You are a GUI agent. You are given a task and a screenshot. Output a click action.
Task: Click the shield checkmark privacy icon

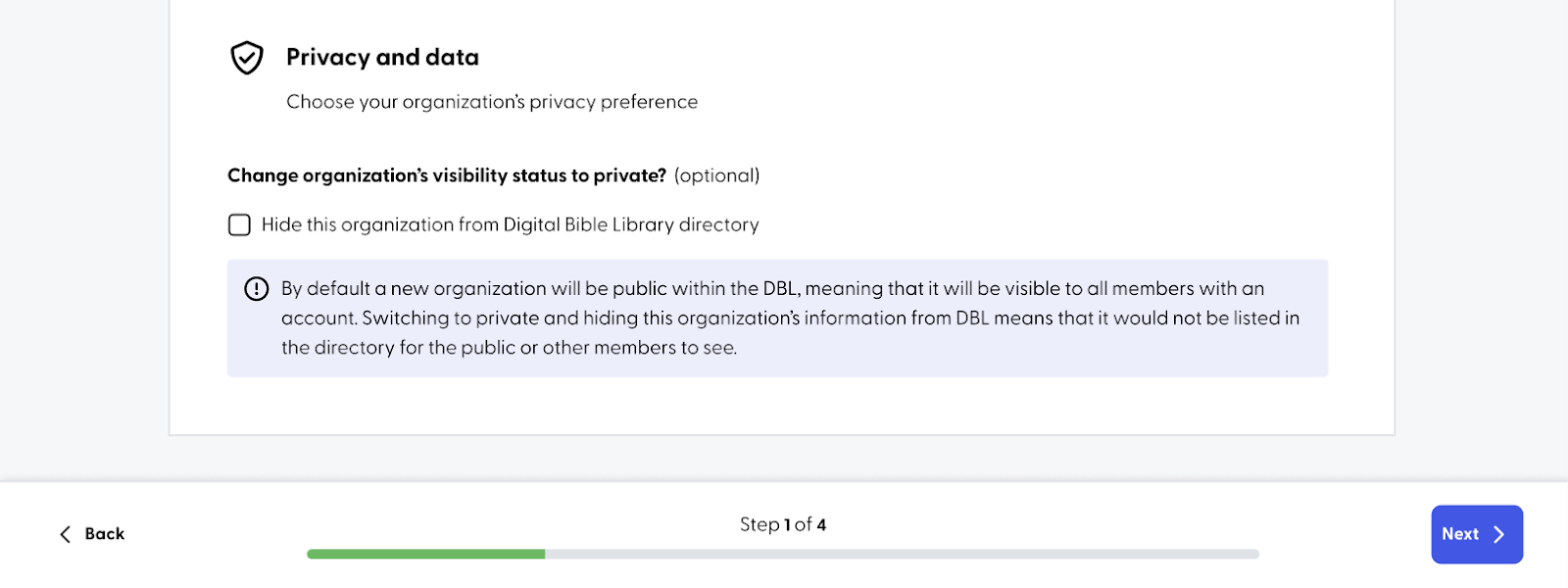[247, 58]
